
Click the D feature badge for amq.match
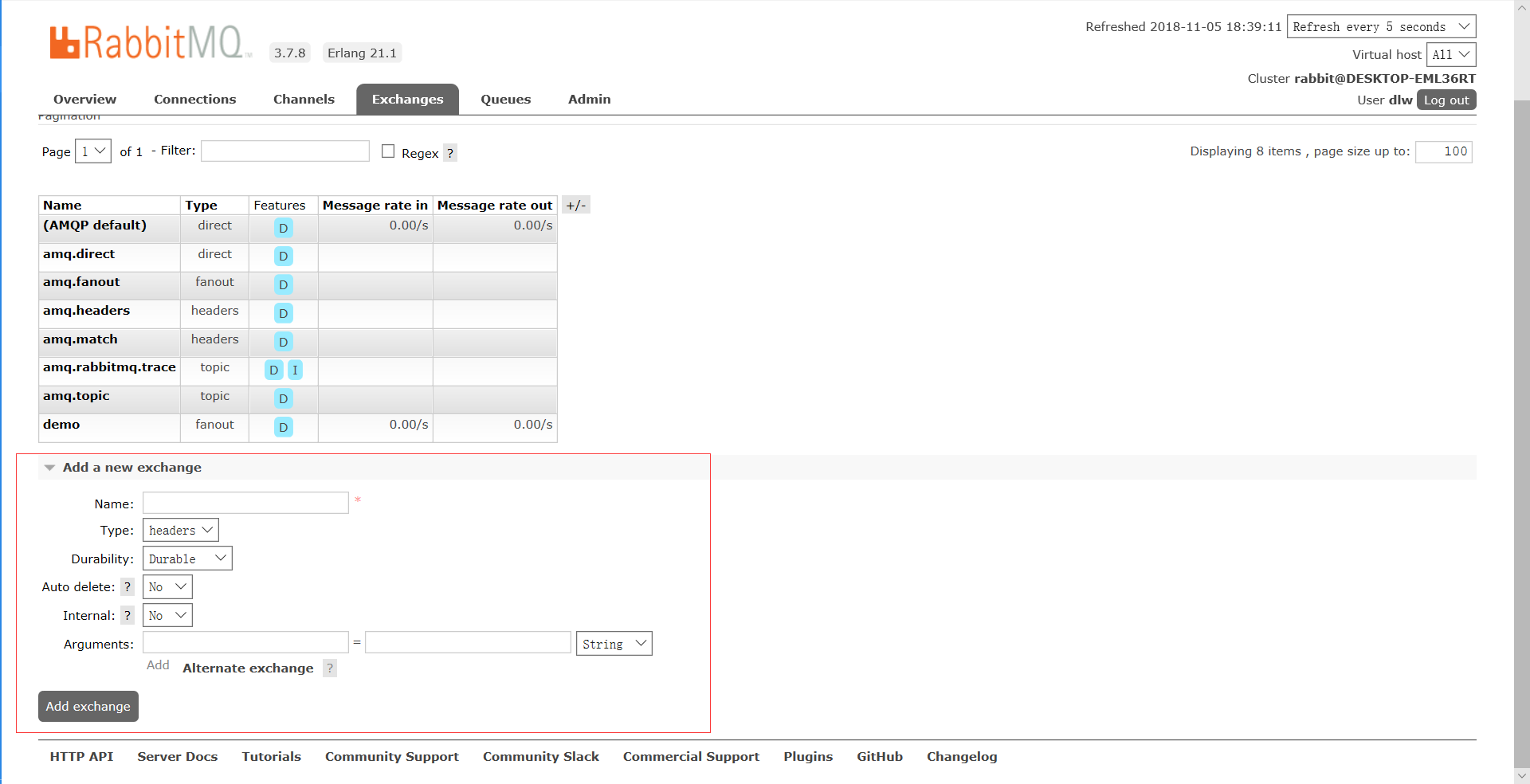point(283,342)
